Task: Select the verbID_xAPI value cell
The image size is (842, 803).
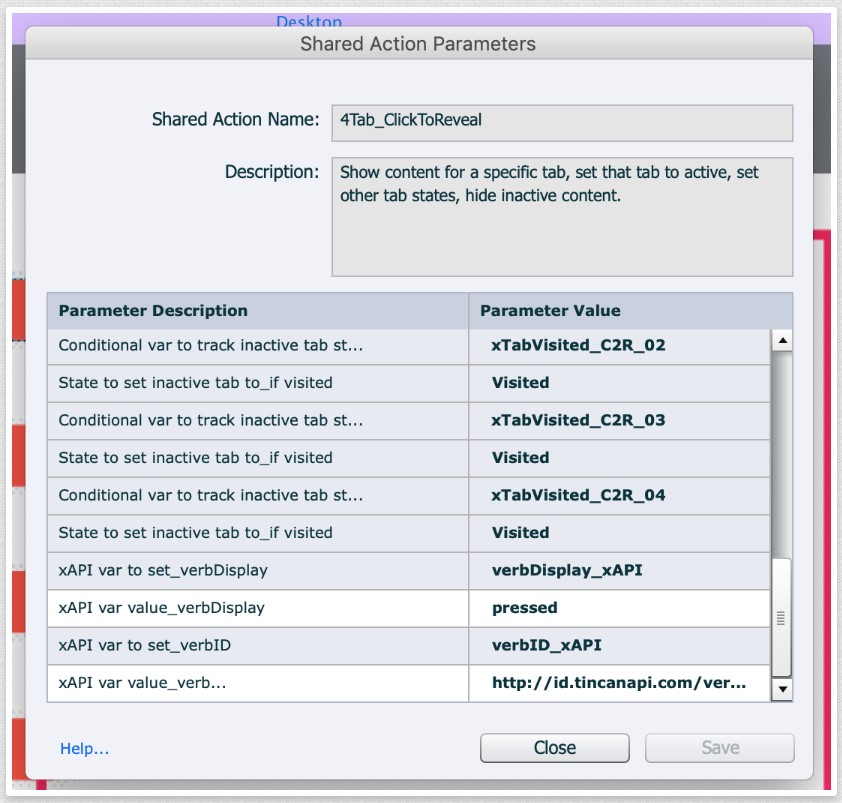Action: click(546, 645)
